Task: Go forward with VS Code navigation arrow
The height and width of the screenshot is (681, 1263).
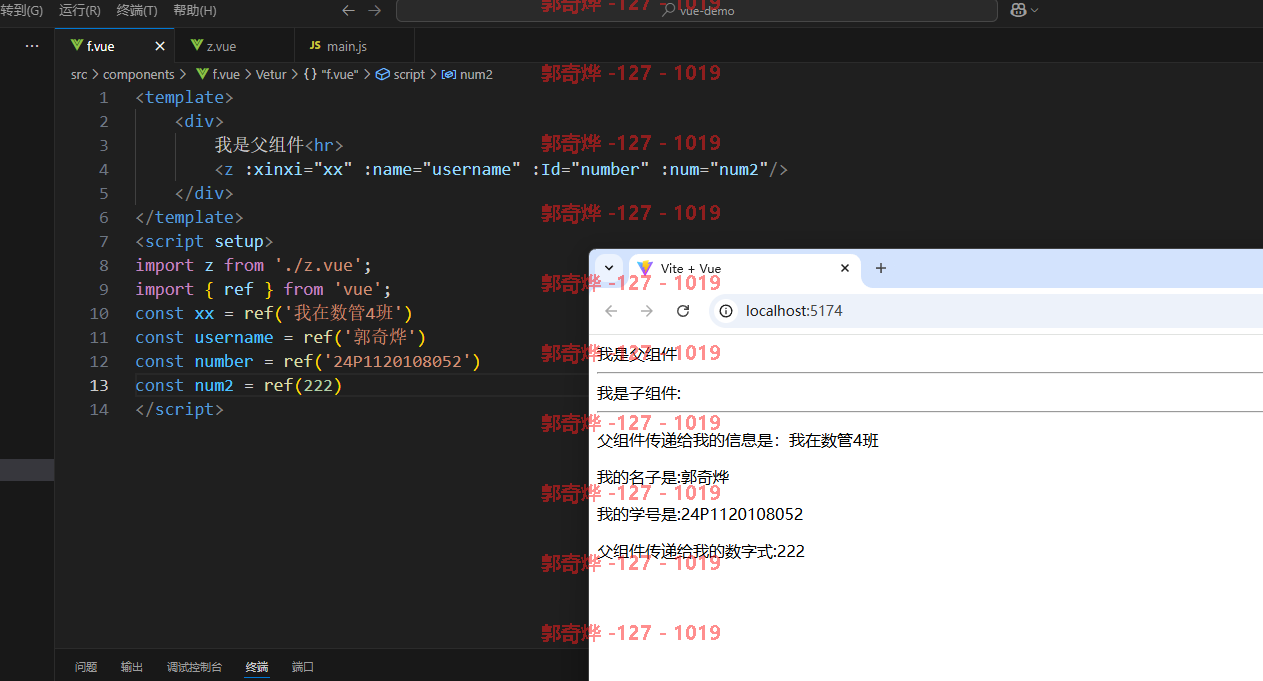Action: 374,10
